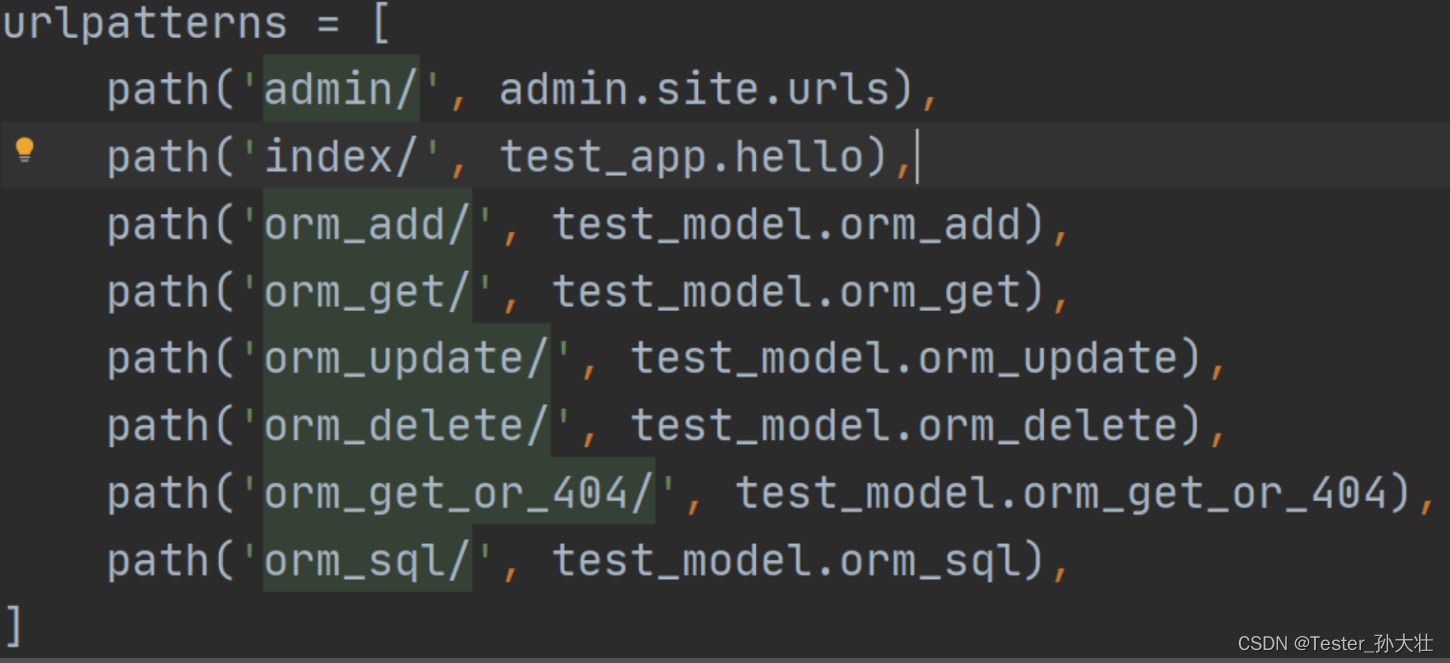Click test_model.orm_delete view reference
Viewport: 1450px width, 663px height.
pos(905,425)
